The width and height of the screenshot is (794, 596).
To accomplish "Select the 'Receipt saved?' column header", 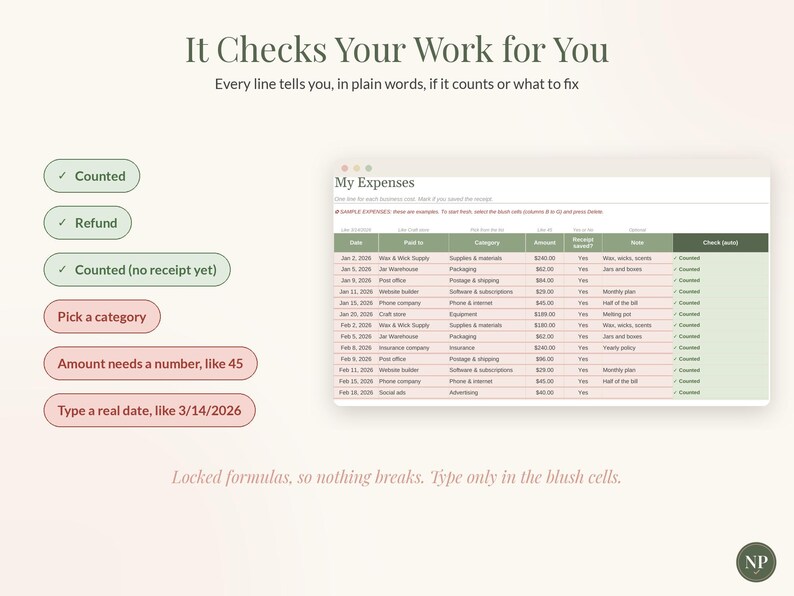I will (583, 243).
